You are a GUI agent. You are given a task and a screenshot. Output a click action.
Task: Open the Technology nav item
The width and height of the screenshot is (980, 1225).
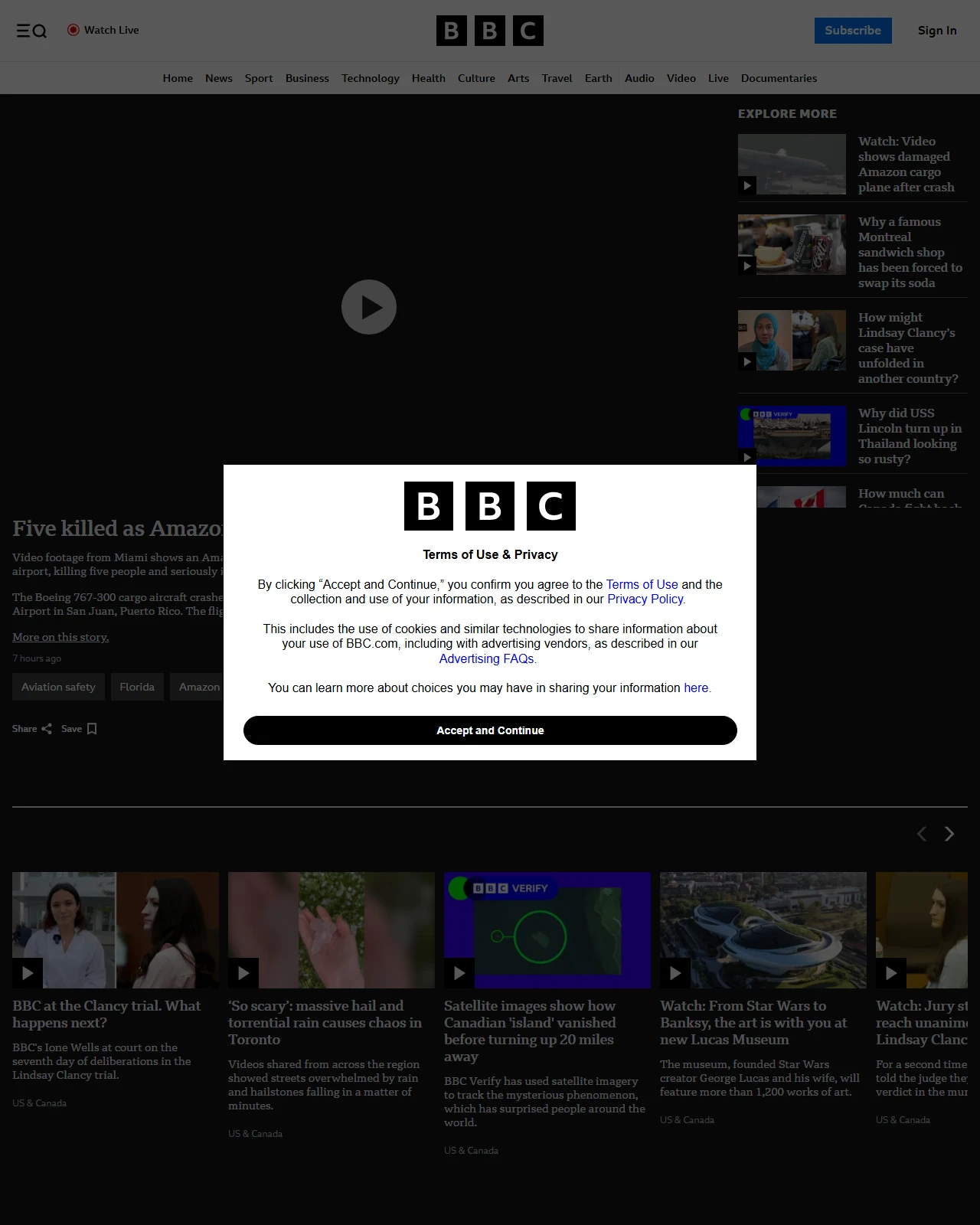click(x=371, y=78)
